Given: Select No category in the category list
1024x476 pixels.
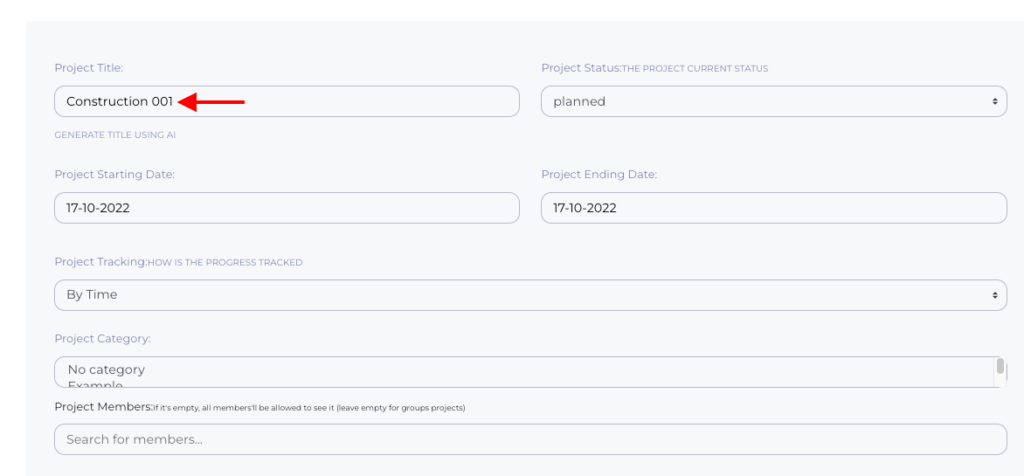Looking at the screenshot, I should point(106,369).
